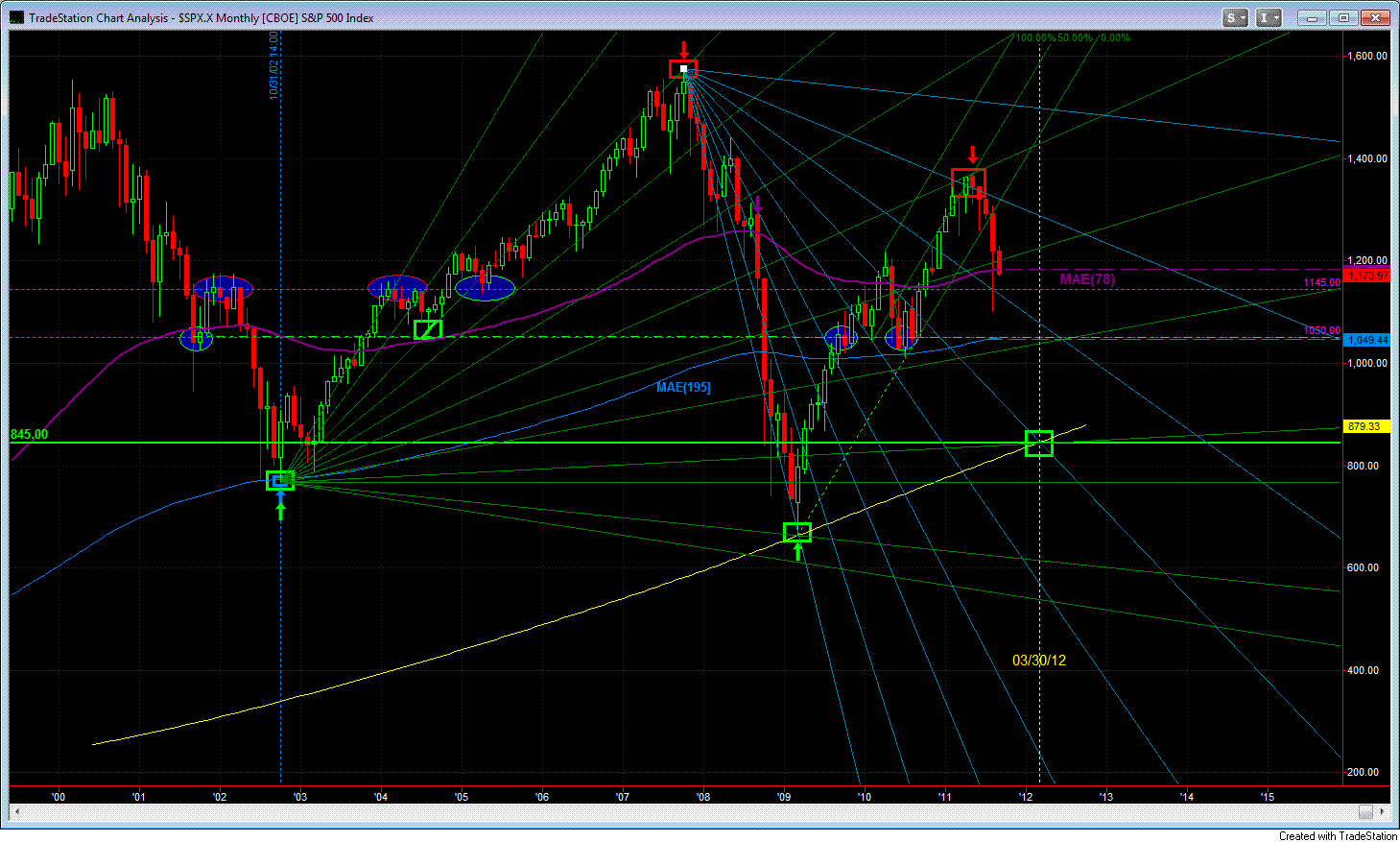Select the MAE[195] label
Viewport: 1400px width, 842px height.
(683, 387)
